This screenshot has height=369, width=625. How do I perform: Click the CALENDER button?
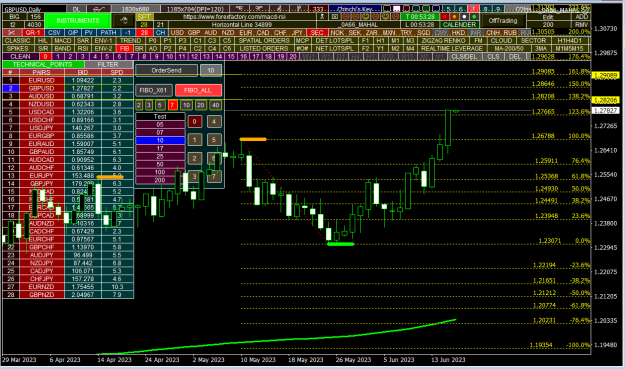[459, 25]
